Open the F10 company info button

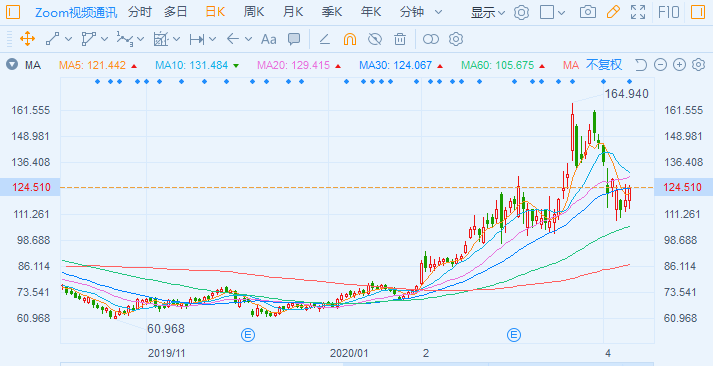point(668,12)
